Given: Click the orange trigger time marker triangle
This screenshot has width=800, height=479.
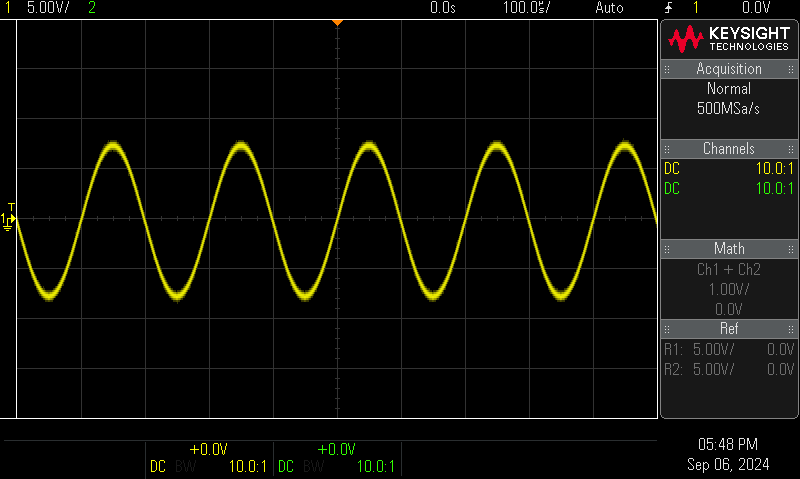Looking at the screenshot, I should 337,22.
